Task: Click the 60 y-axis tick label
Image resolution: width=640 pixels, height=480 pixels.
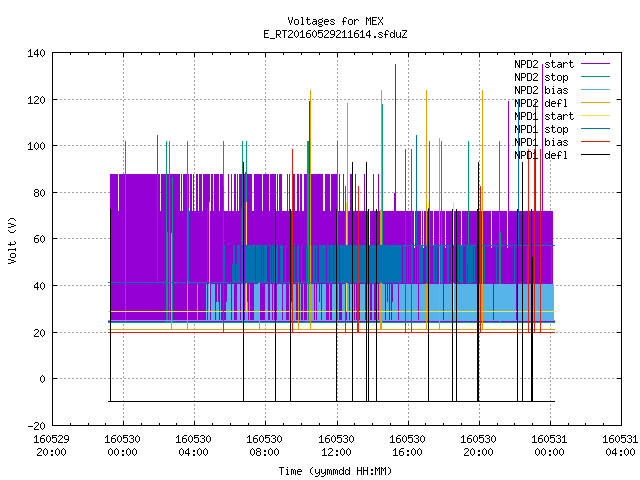Action: [x=39, y=239]
